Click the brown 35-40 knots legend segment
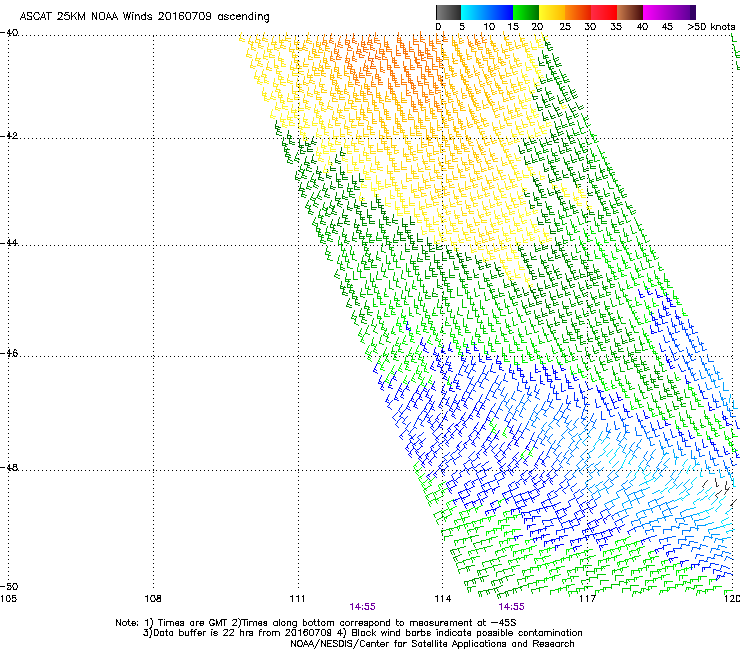740x650 pixels. [630, 12]
